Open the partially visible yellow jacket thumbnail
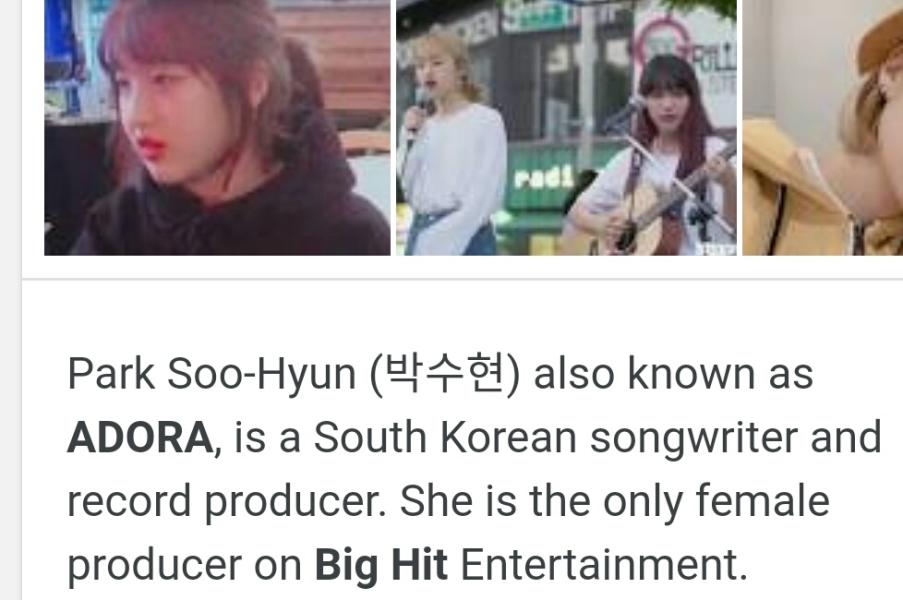Image resolution: width=903 pixels, height=600 pixels. [x=822, y=127]
